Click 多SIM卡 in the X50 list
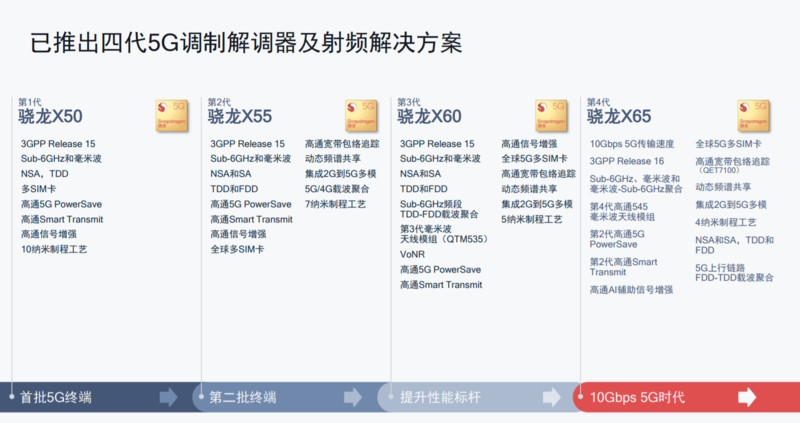 point(38,189)
